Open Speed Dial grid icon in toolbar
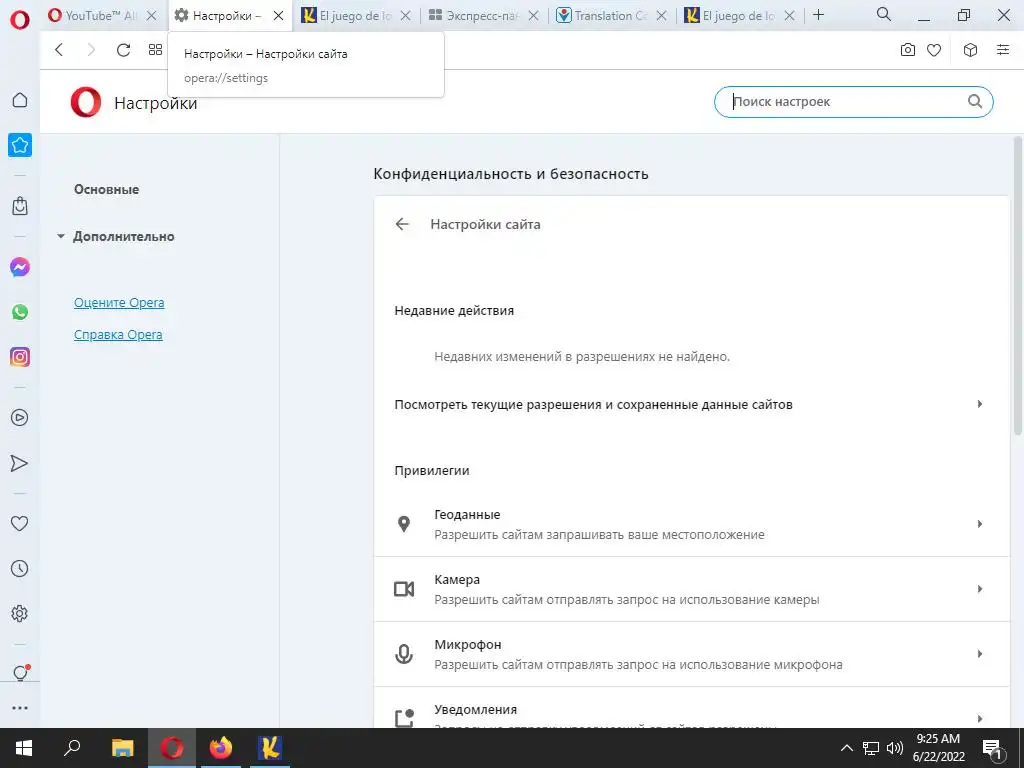The height and width of the screenshot is (768, 1024). (155, 50)
